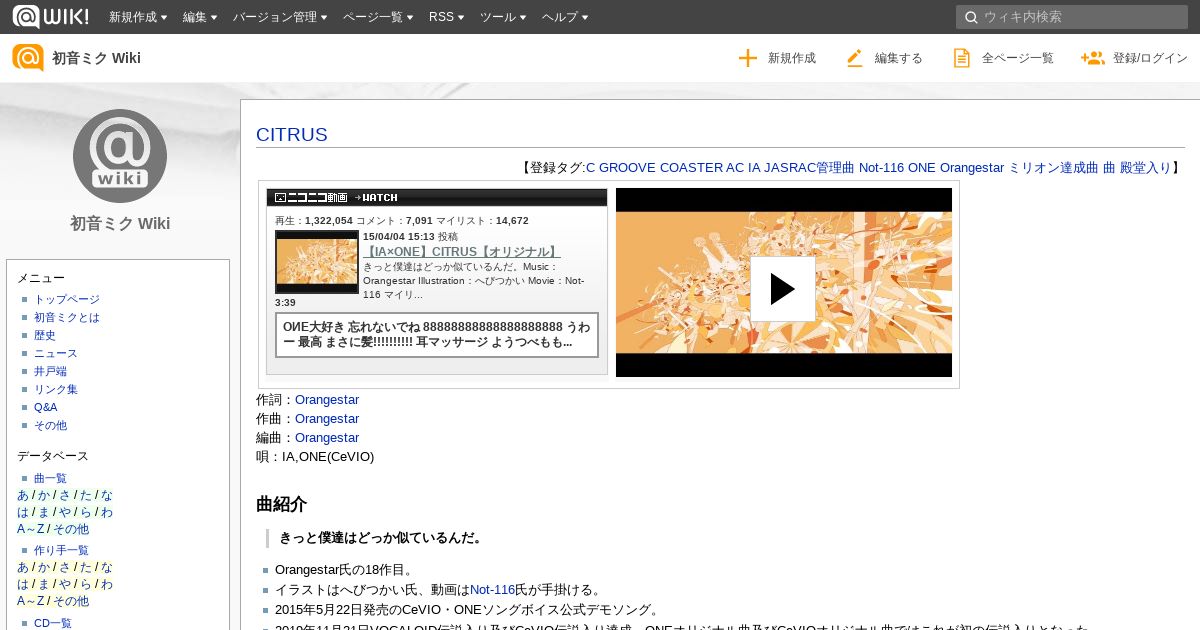This screenshot has width=1200, height=630.
Task: Click the Niconico video thumbnail image
Action: tap(317, 262)
